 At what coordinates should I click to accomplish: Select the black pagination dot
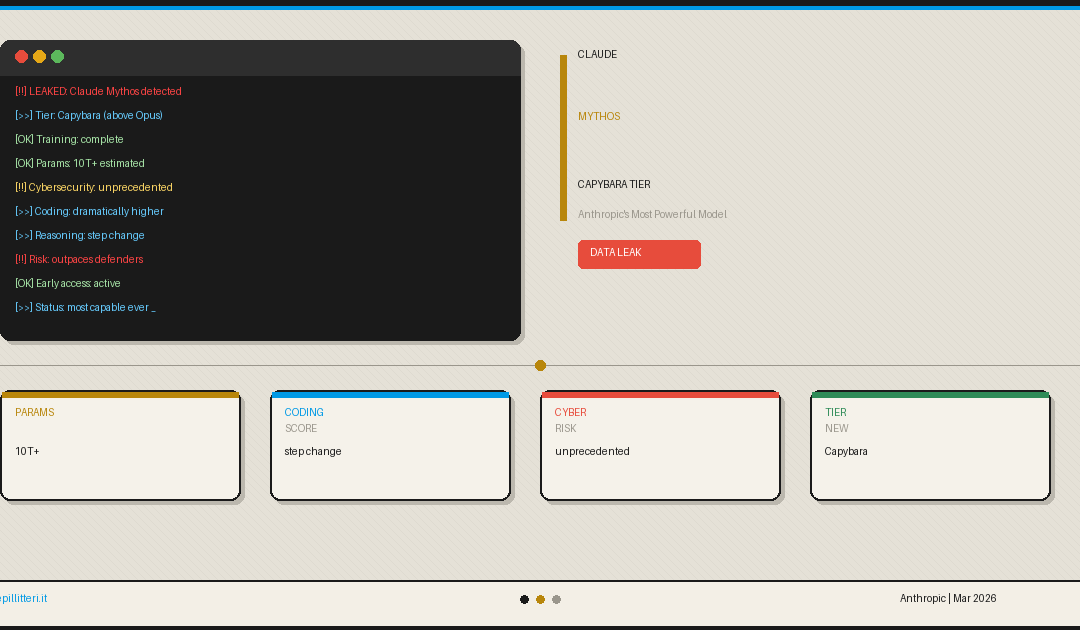pyautogui.click(x=524, y=600)
